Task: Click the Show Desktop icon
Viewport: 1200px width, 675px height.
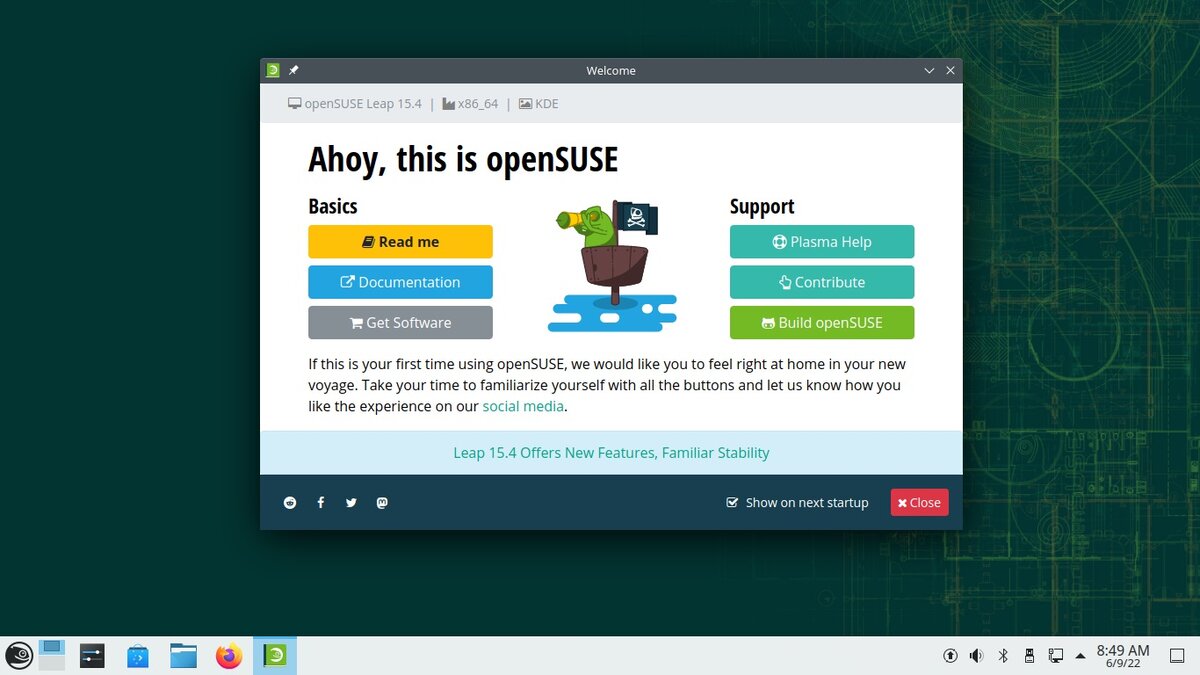Action: [x=1177, y=656]
